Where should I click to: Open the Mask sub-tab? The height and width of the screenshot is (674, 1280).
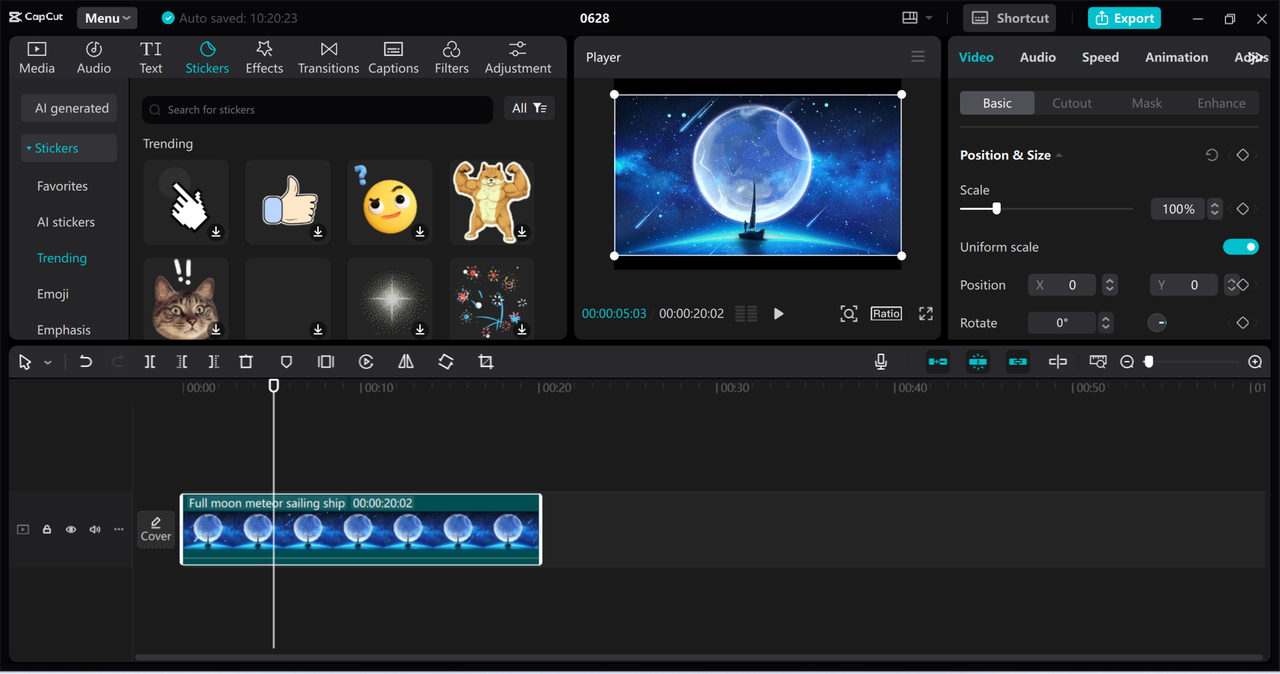1147,103
